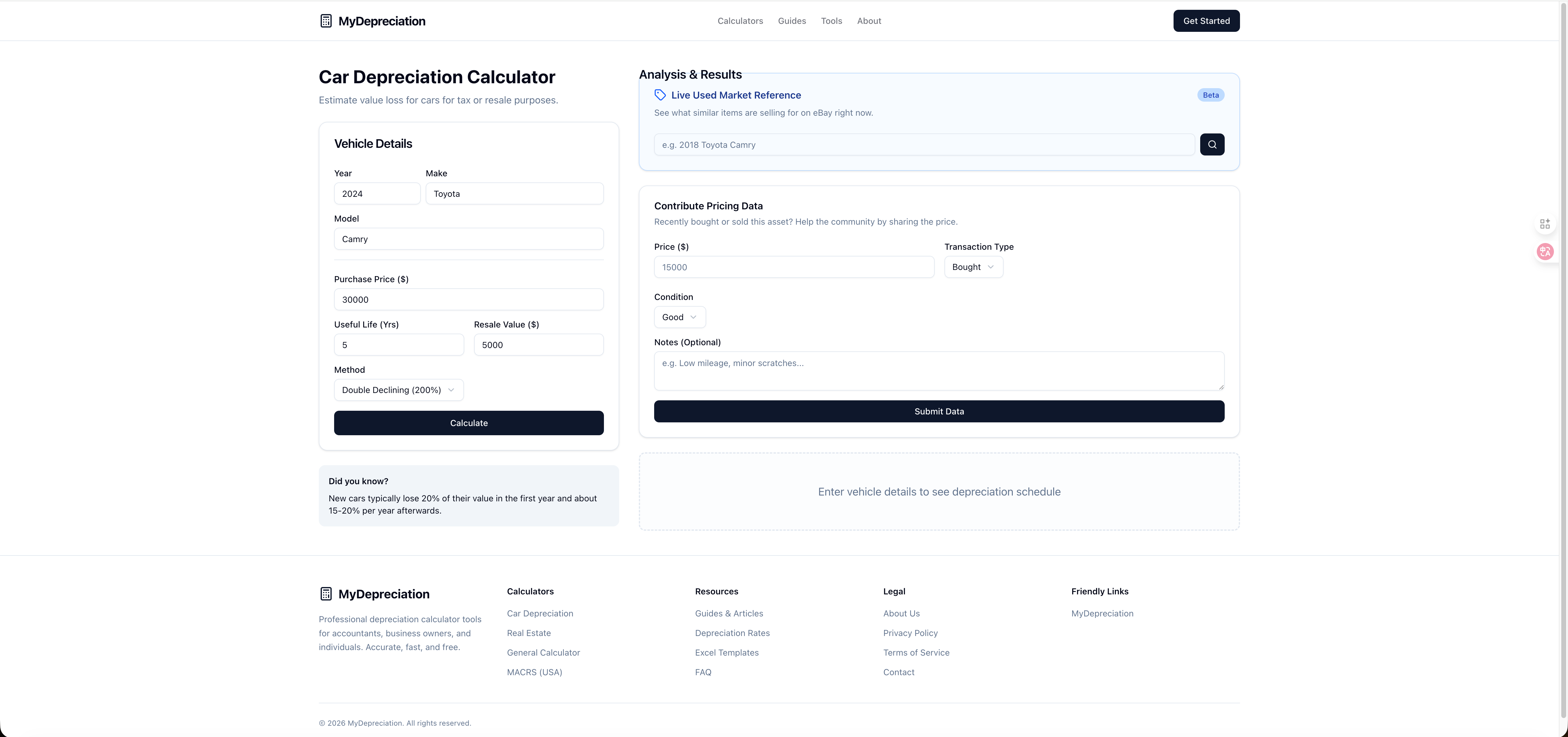Click the pink translation icon on right edge

(1545, 251)
